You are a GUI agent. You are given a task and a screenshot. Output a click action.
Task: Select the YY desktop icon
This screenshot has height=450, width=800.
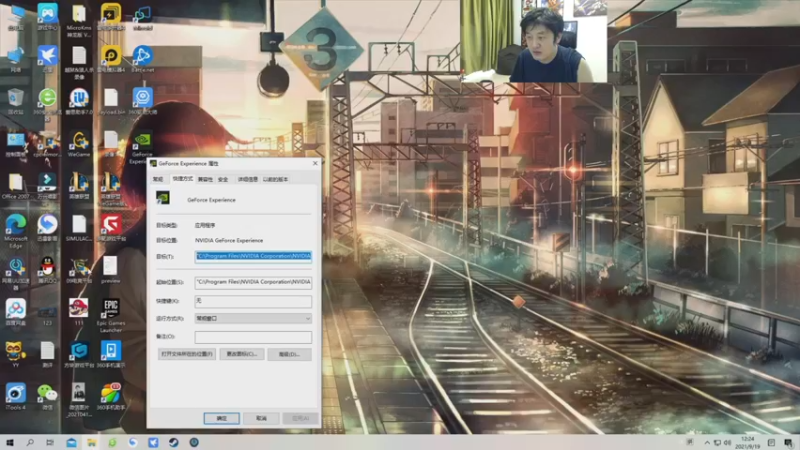(x=16, y=354)
